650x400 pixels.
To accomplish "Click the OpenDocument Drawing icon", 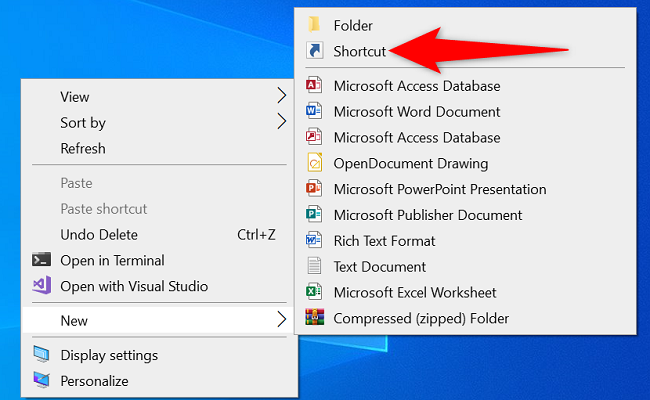I will tap(314, 162).
